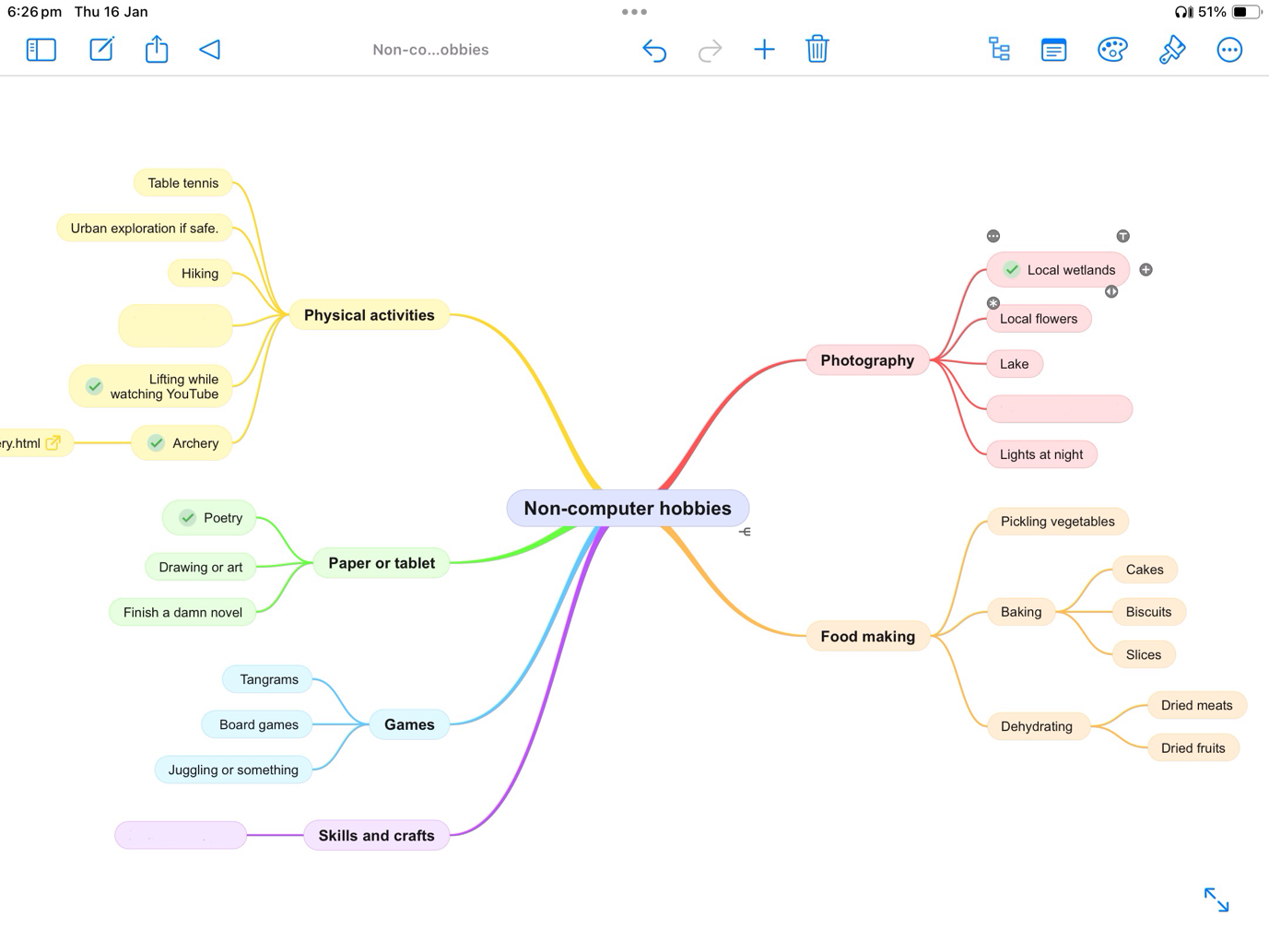Undo the last mind map change
Screen dimensions: 1269x952
pos(654,50)
